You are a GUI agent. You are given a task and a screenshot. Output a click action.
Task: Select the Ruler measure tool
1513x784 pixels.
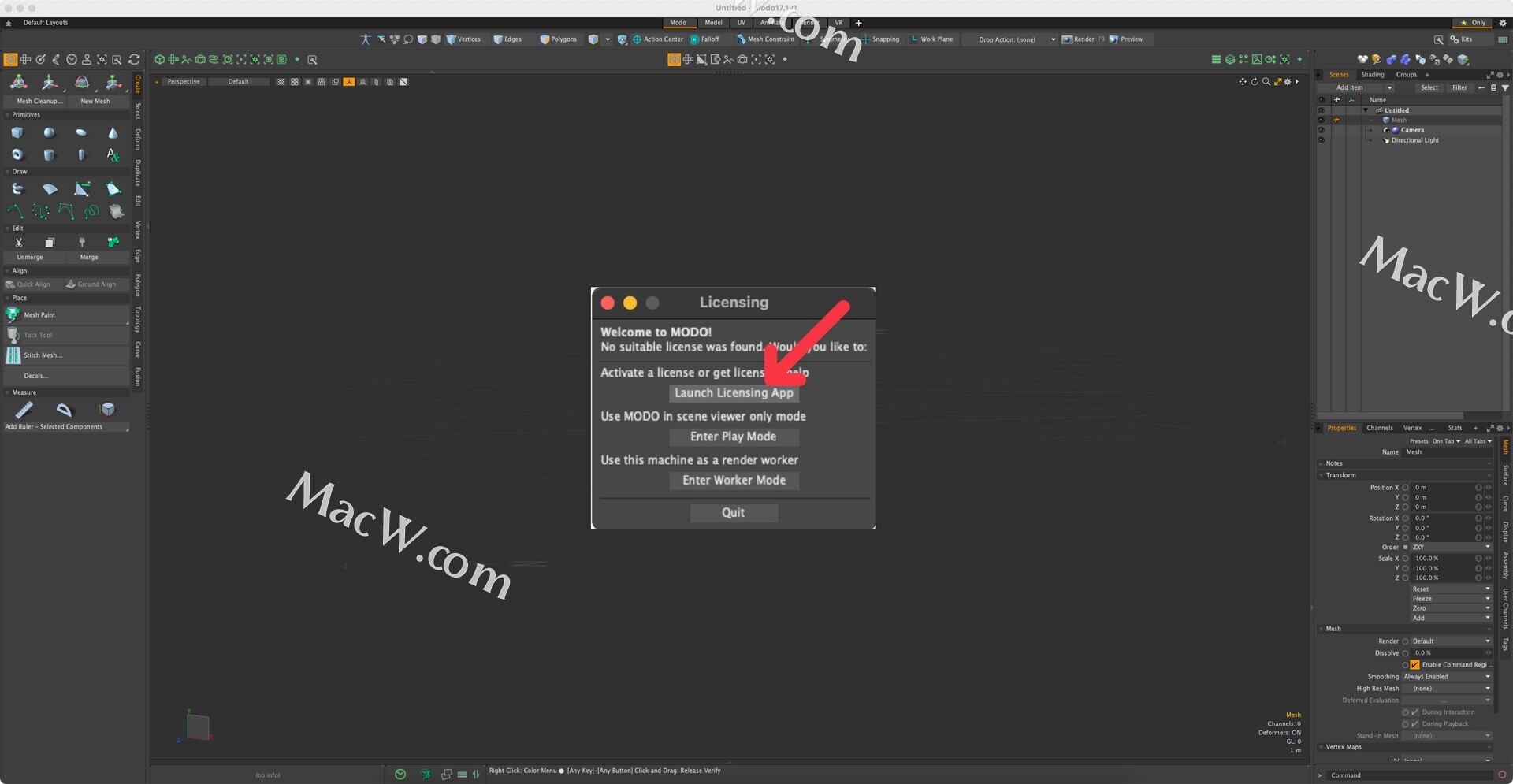(24, 410)
